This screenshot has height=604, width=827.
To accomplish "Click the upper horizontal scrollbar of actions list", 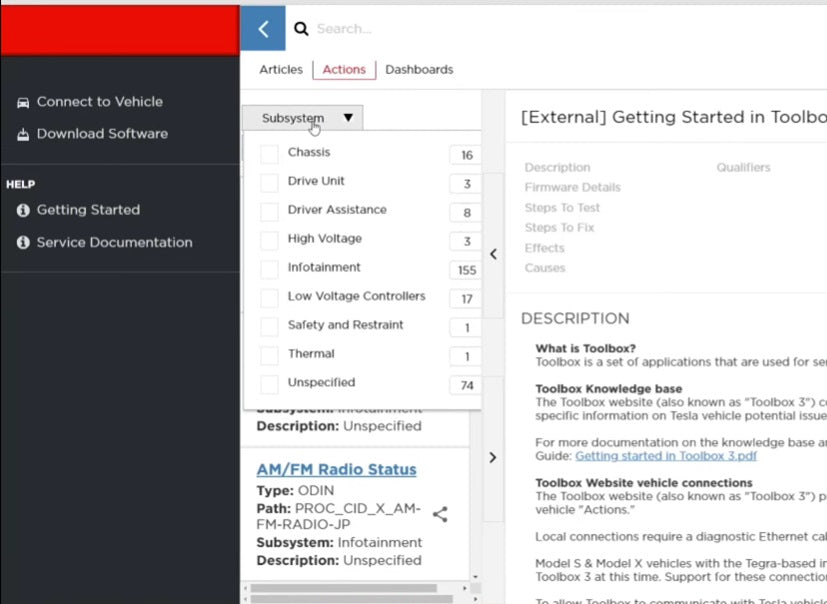I will [343, 588].
